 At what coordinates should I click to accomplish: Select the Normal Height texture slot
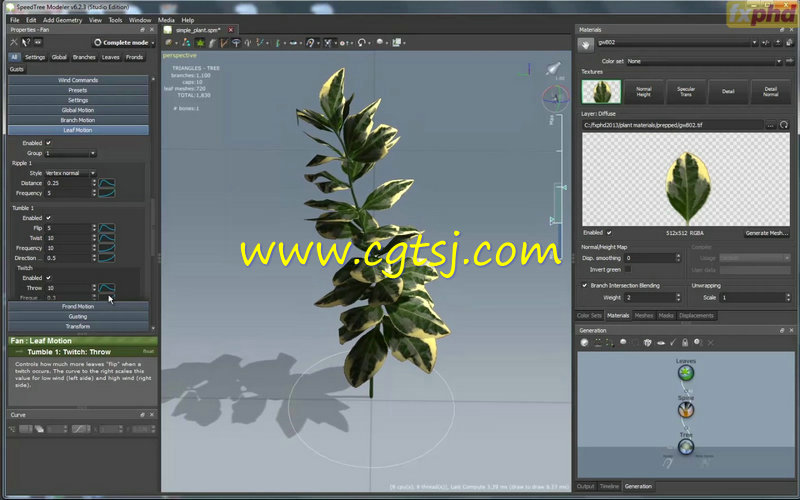click(643, 92)
